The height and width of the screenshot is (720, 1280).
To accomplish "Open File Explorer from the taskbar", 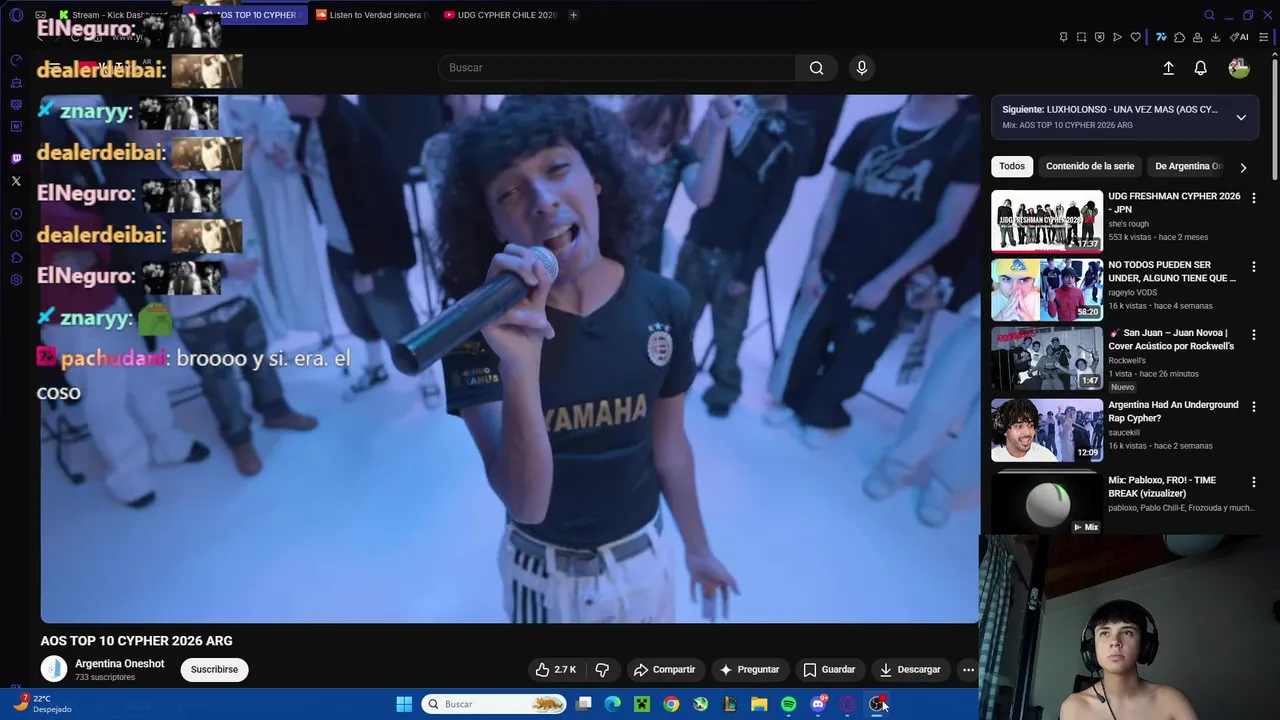I will click(759, 704).
